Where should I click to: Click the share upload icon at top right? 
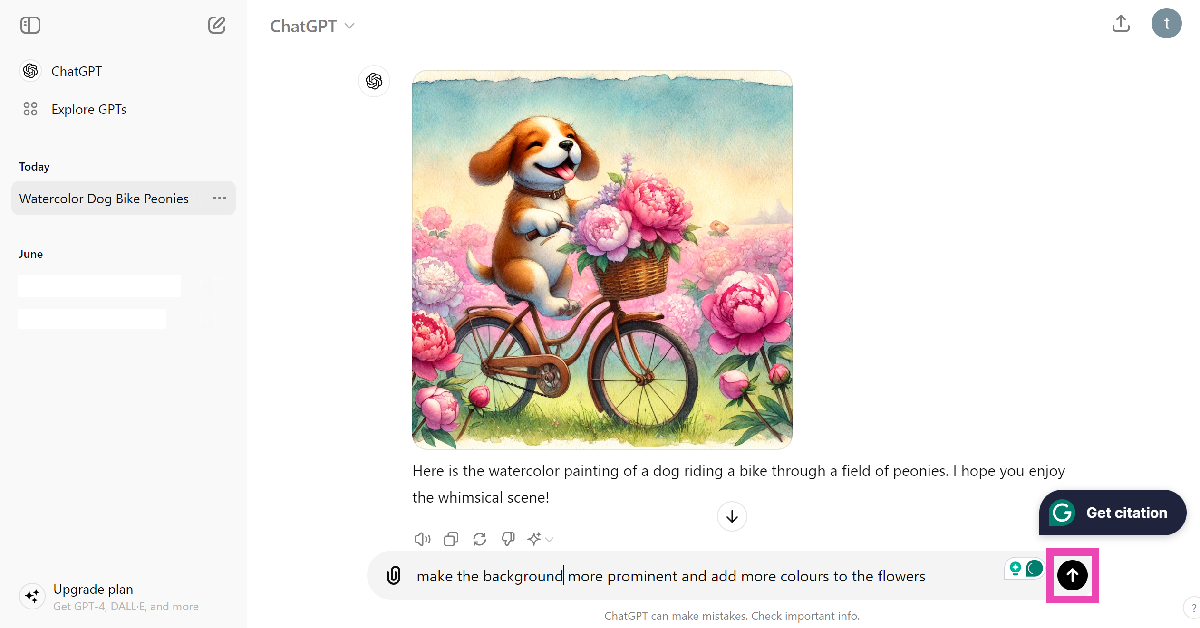(x=1121, y=24)
